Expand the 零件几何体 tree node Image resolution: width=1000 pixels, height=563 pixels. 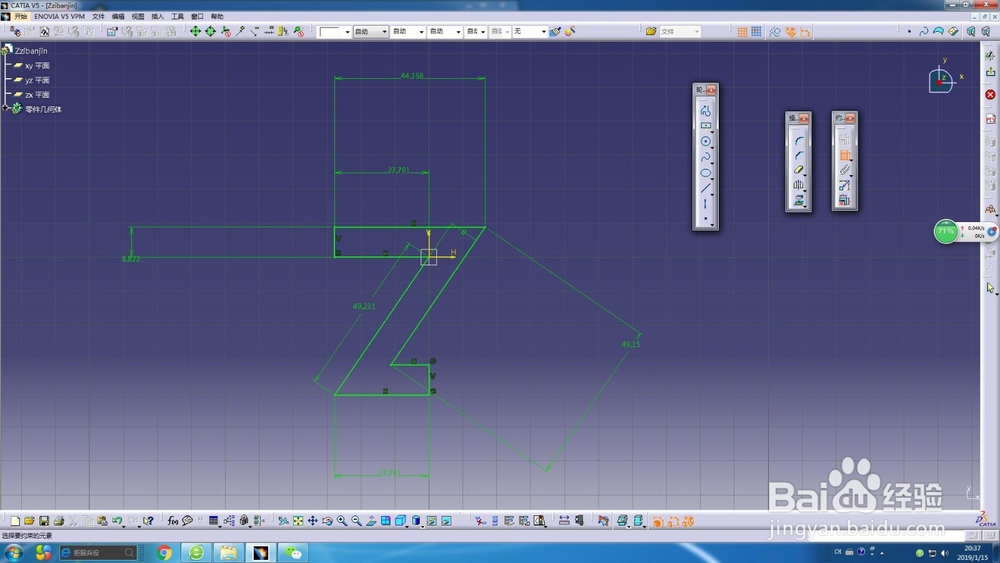[5, 108]
